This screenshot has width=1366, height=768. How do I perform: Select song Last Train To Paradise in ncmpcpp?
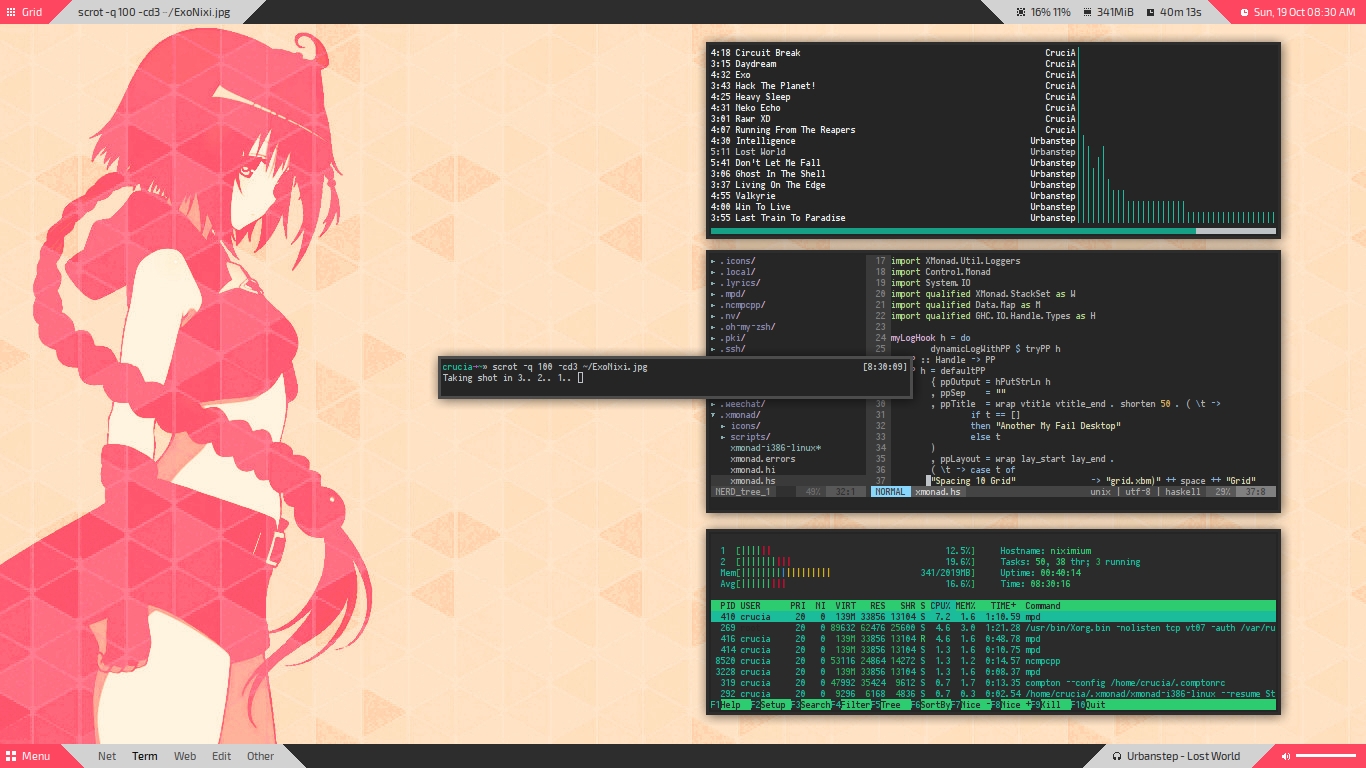(x=893, y=218)
